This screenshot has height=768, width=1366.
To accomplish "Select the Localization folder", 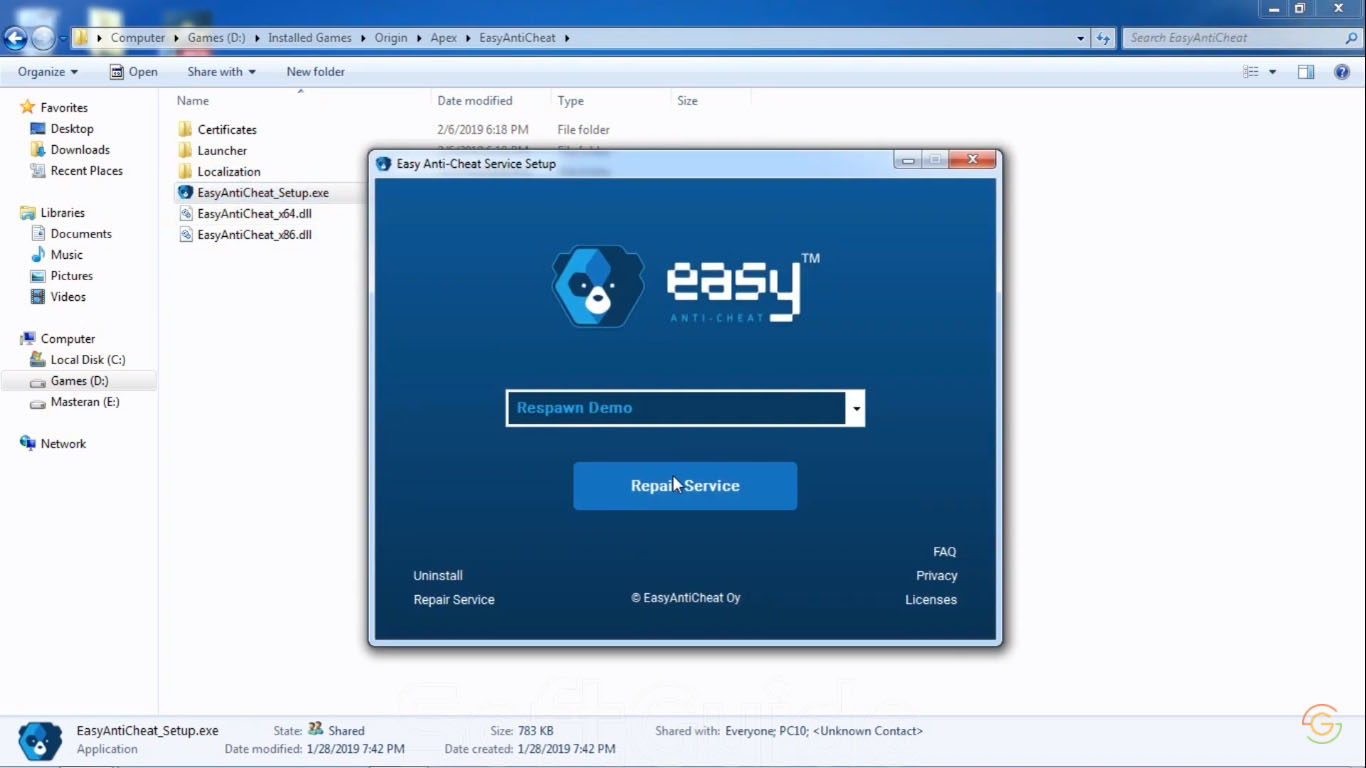I will (229, 172).
